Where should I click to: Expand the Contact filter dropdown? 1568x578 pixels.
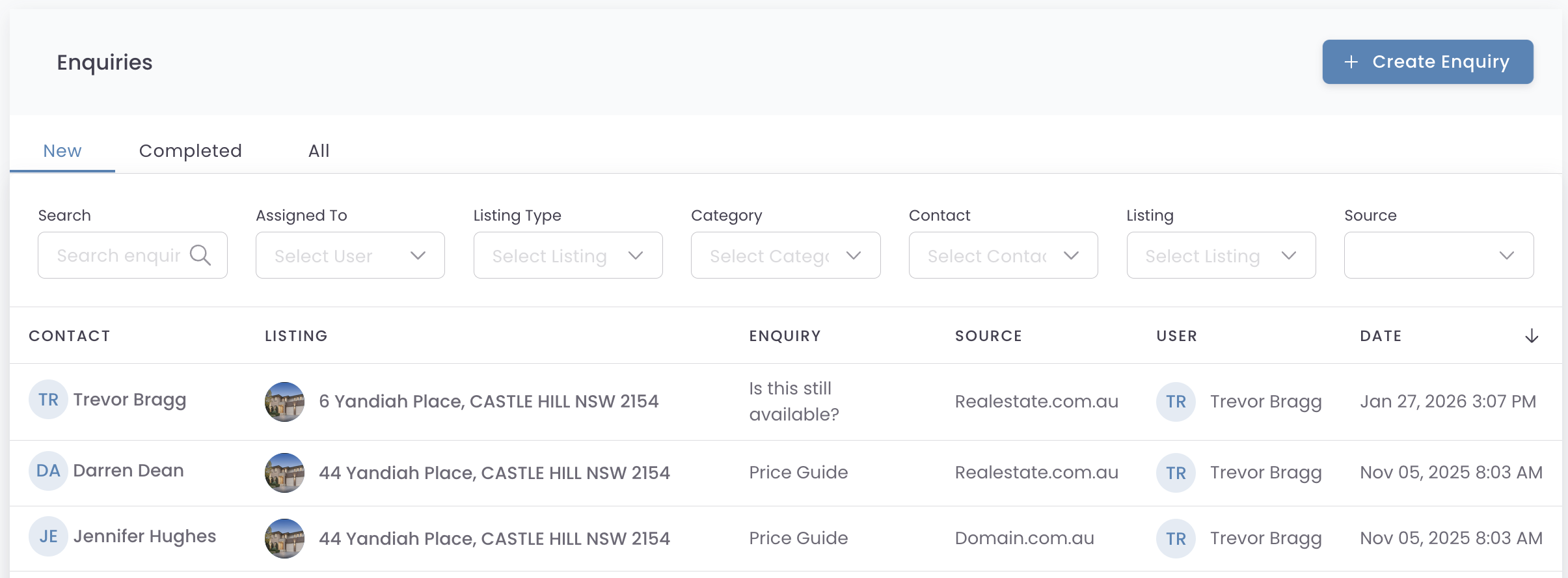pos(1003,255)
